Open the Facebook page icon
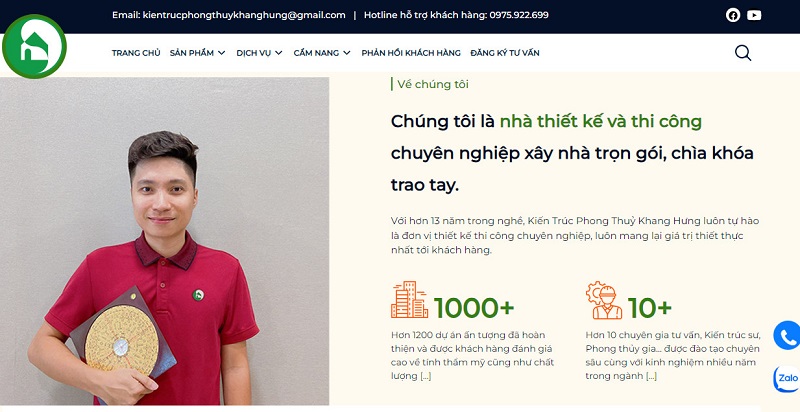 tap(733, 15)
